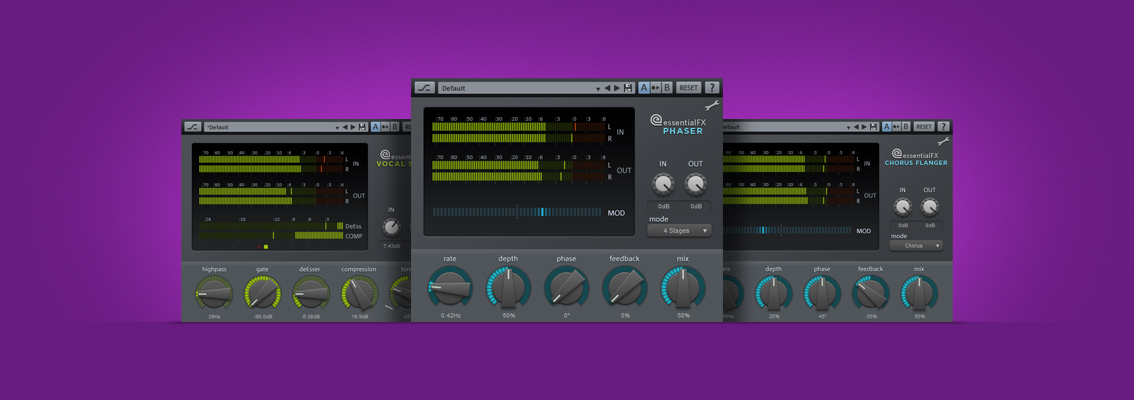Image resolution: width=1134 pixels, height=400 pixels.
Task: Click the Phaser OUT gain knob
Action: pos(696,184)
